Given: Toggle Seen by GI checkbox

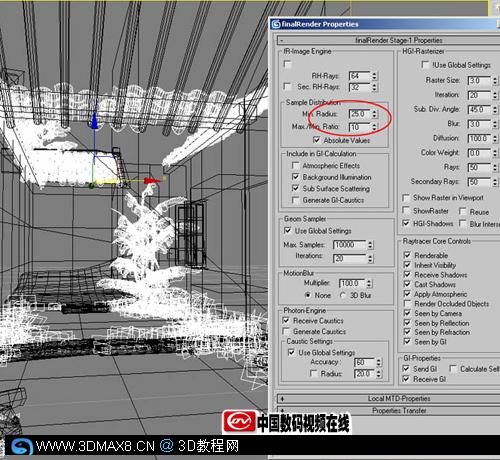Looking at the screenshot, I should click(407, 342).
